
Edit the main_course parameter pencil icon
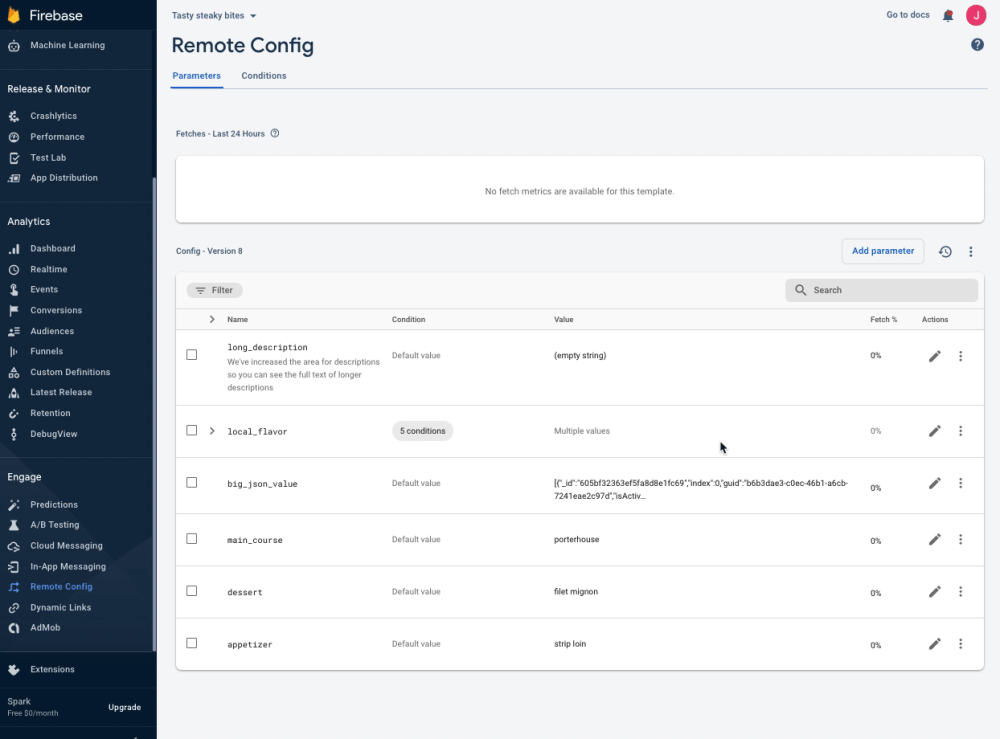click(935, 540)
